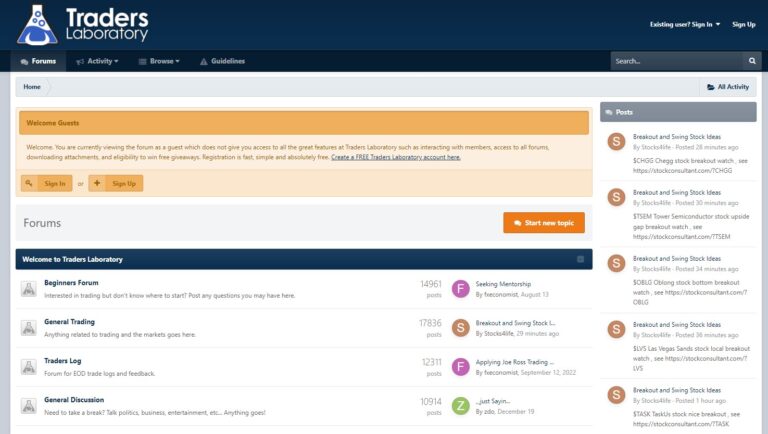Screen dimensions: 768x434
Task: Click the Traders Laboratory flask logo
Action: coord(37,25)
